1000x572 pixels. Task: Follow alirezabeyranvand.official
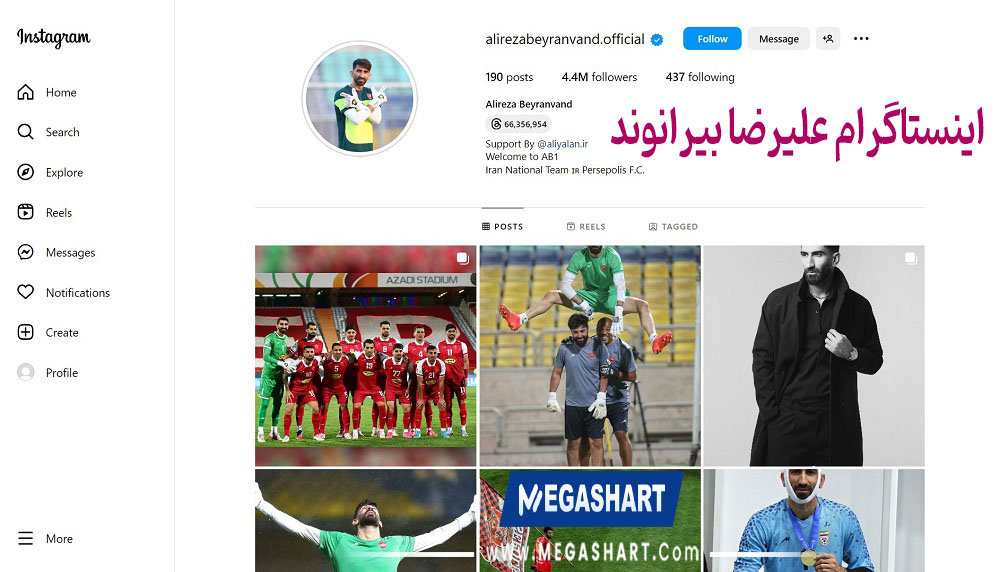tap(712, 38)
